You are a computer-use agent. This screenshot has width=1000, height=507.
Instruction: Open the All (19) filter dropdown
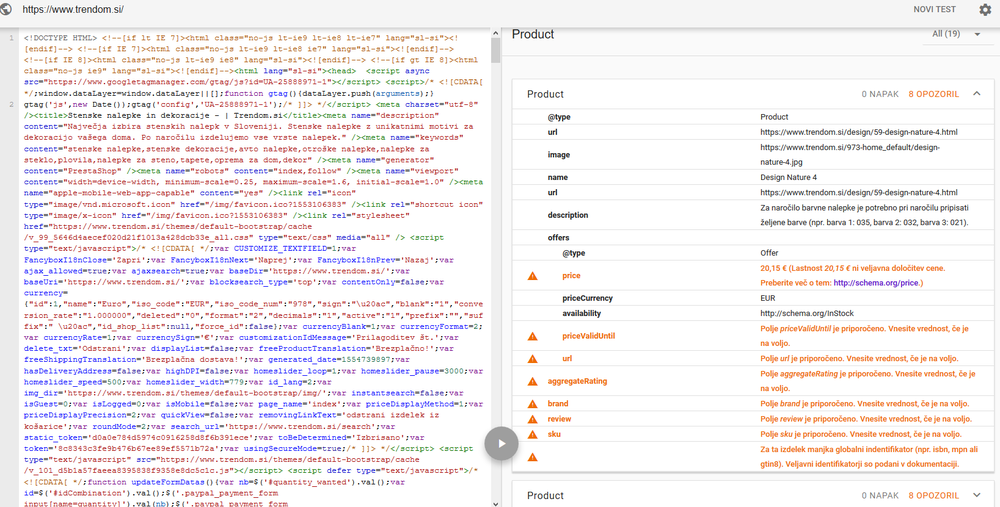click(x=956, y=34)
